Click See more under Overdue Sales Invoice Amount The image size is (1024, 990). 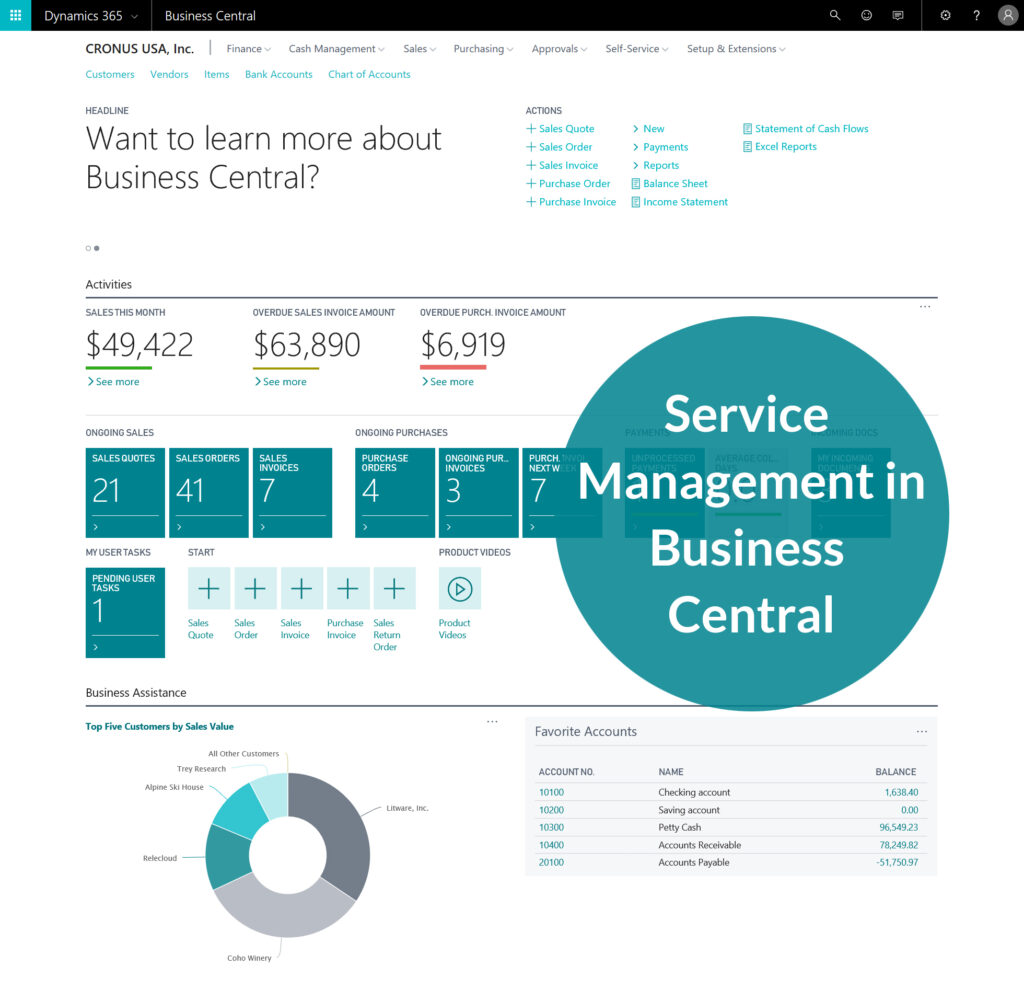[x=280, y=381]
